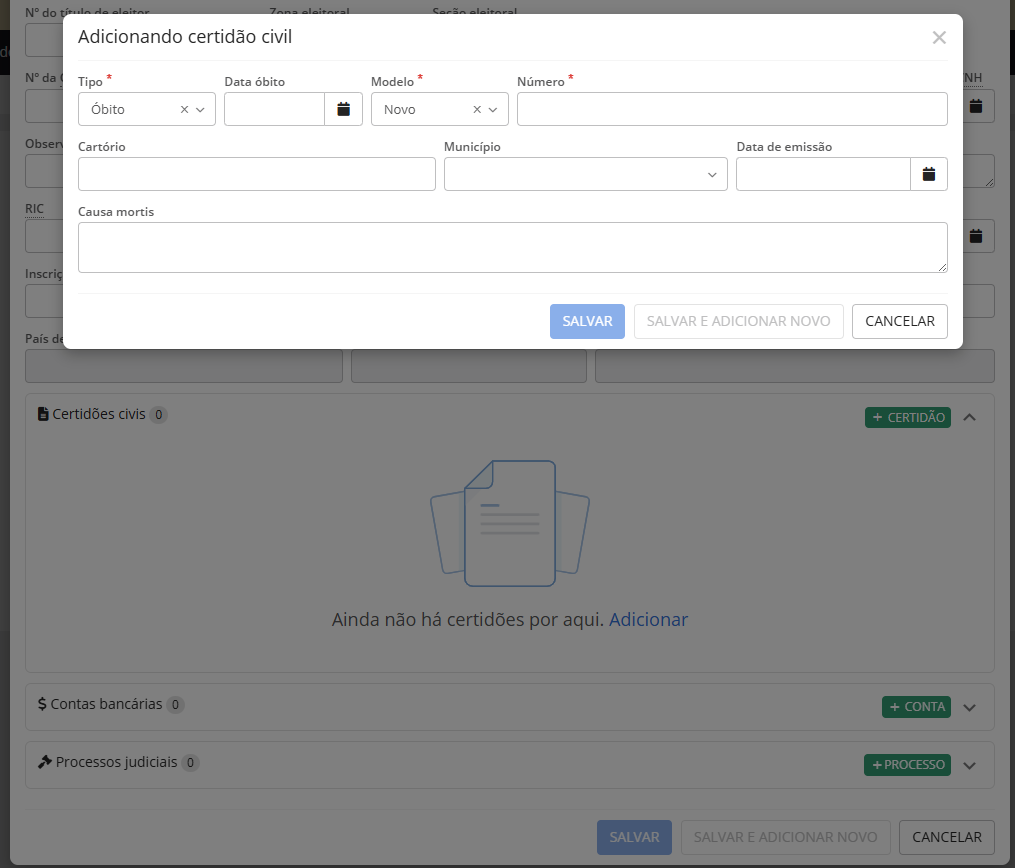The height and width of the screenshot is (868, 1015).
Task: Click Salvar in the dialog
Action: click(x=587, y=321)
